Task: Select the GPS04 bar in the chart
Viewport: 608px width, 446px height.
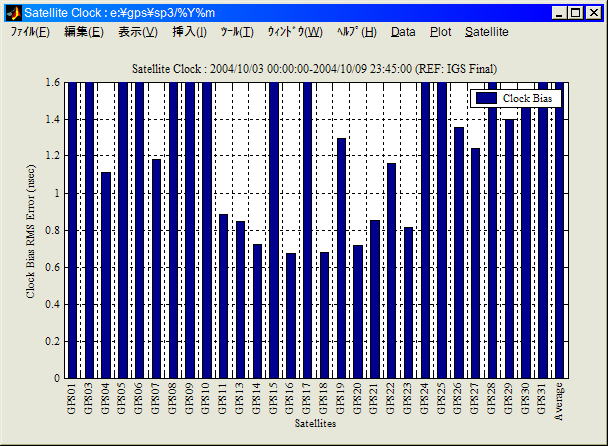Action: pos(105,274)
